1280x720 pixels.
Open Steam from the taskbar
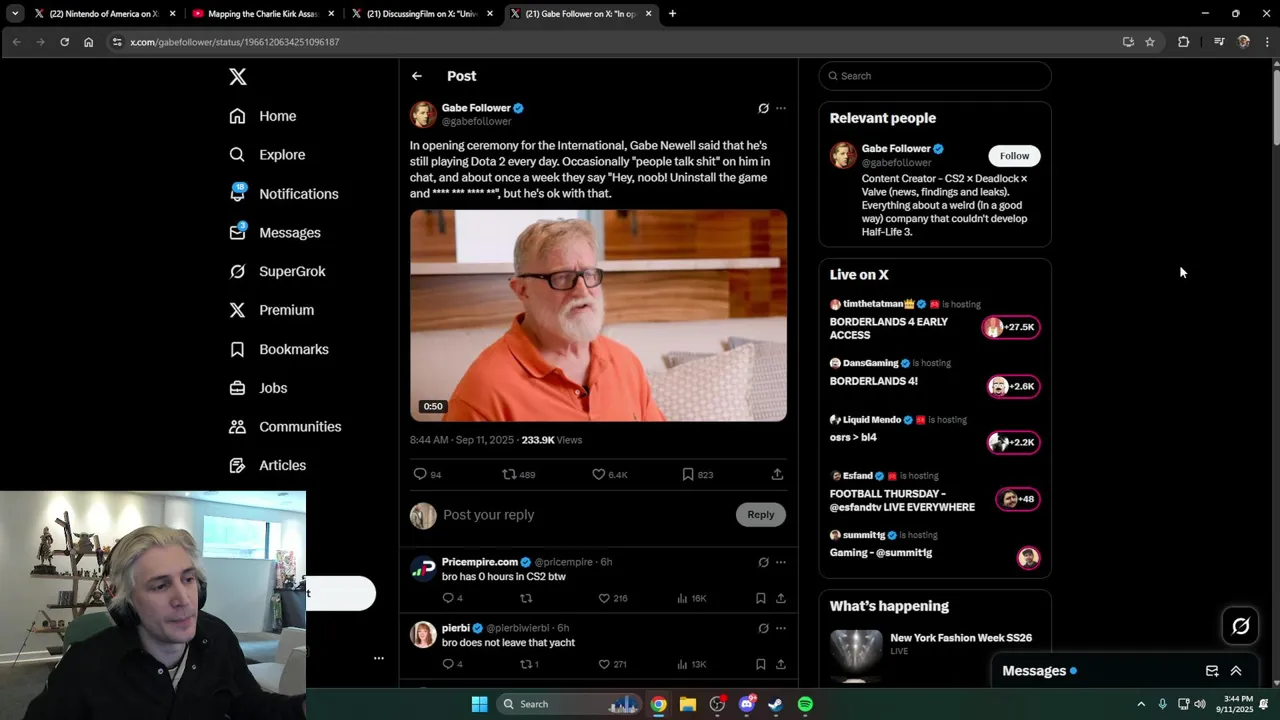tap(775, 704)
